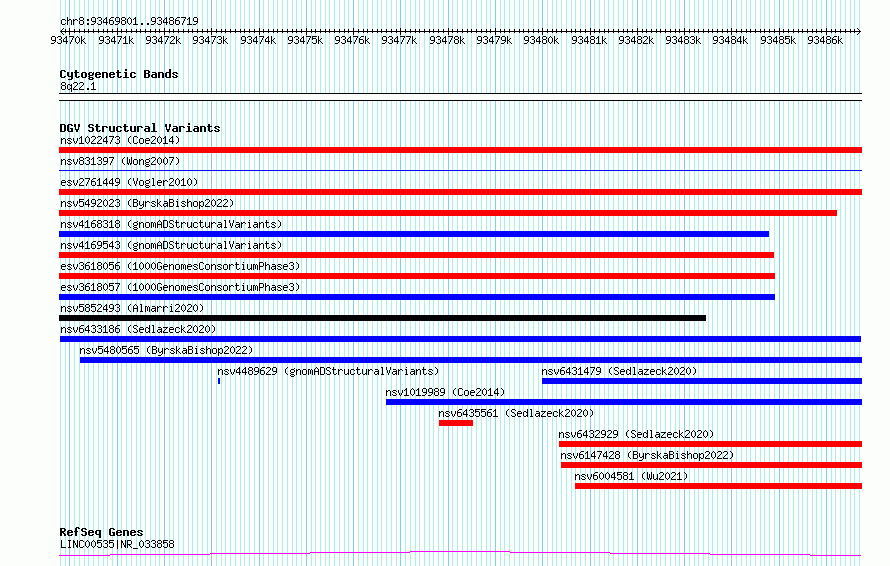890x566 pixels.
Task: Click the 93470k ruler tick label
Action: [68, 40]
